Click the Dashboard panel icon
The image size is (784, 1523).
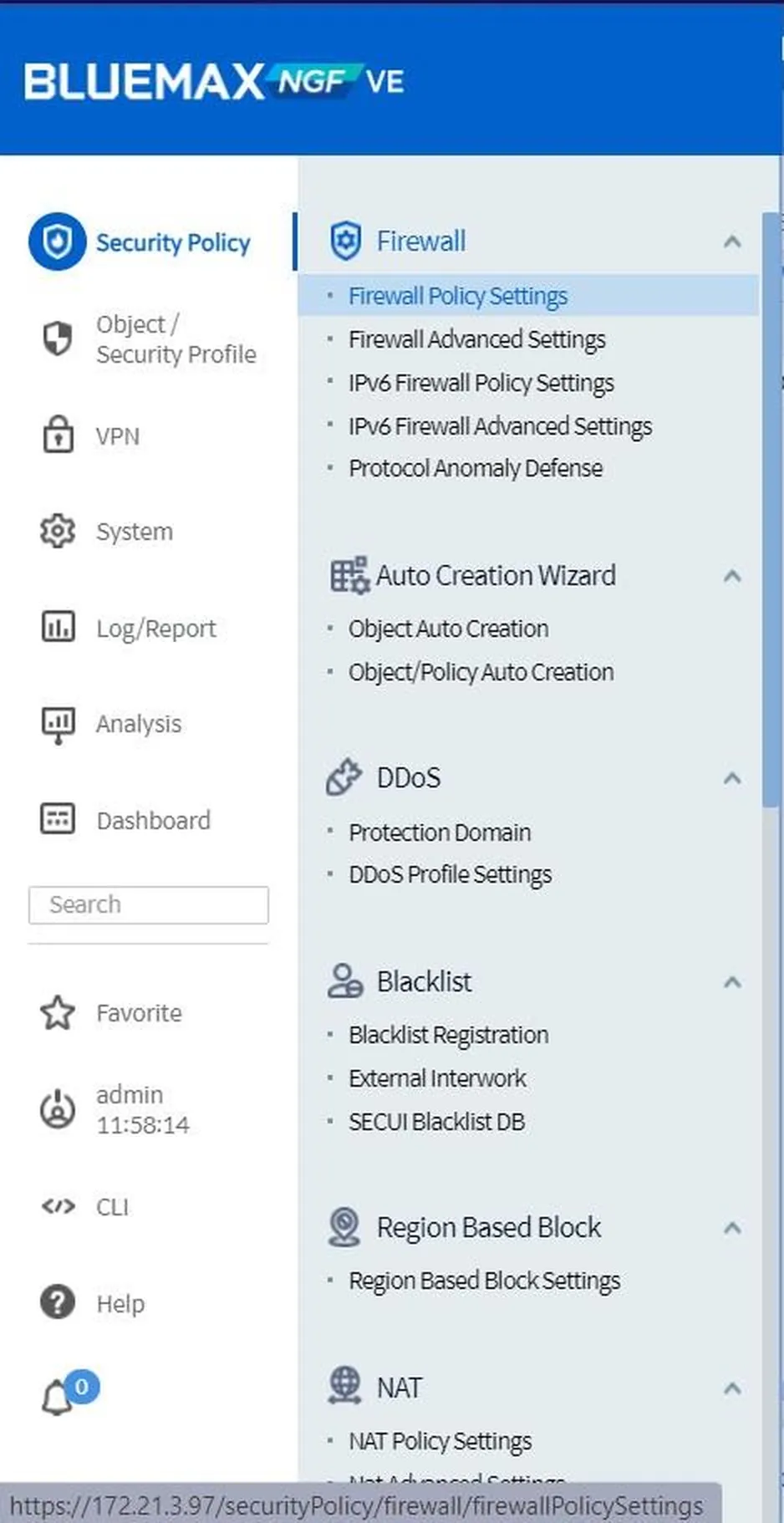click(x=58, y=819)
